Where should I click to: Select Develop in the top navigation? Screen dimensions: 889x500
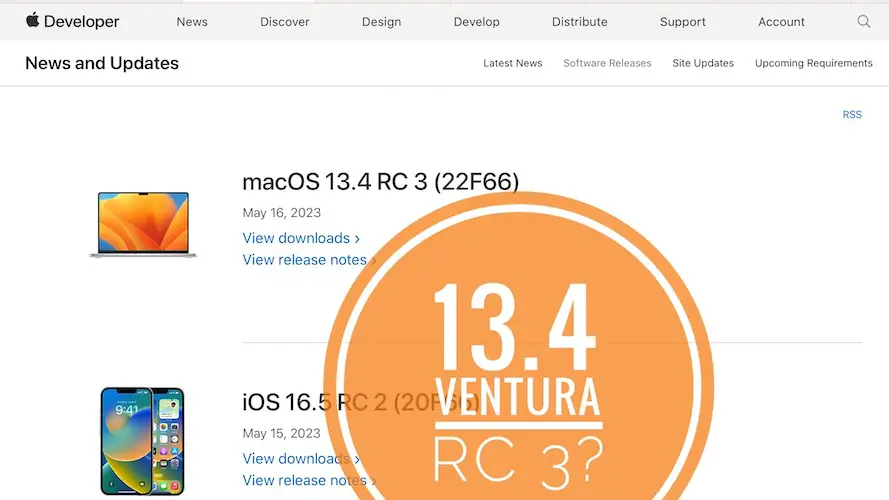click(x=476, y=22)
